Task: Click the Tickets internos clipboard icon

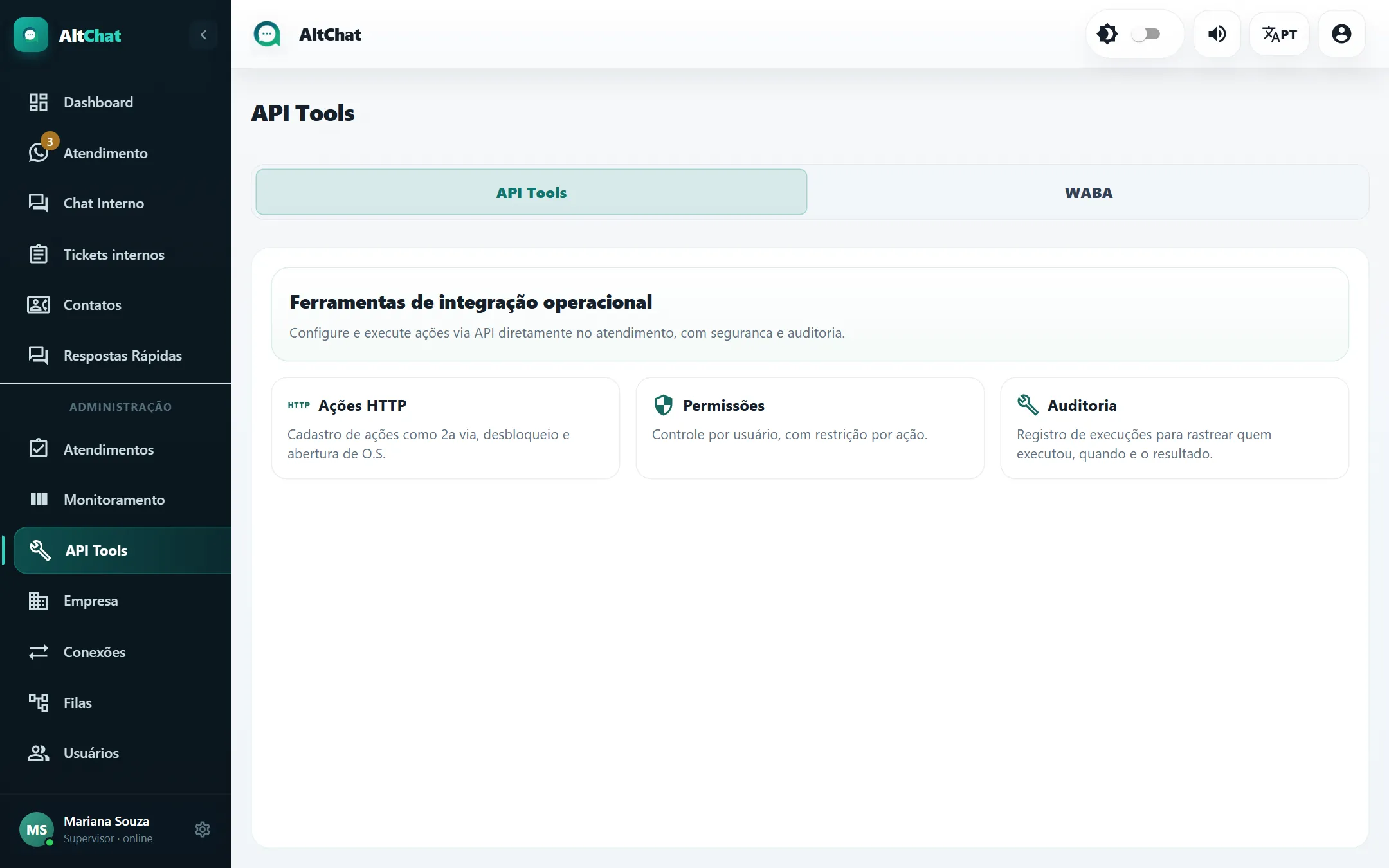Action: coord(39,254)
